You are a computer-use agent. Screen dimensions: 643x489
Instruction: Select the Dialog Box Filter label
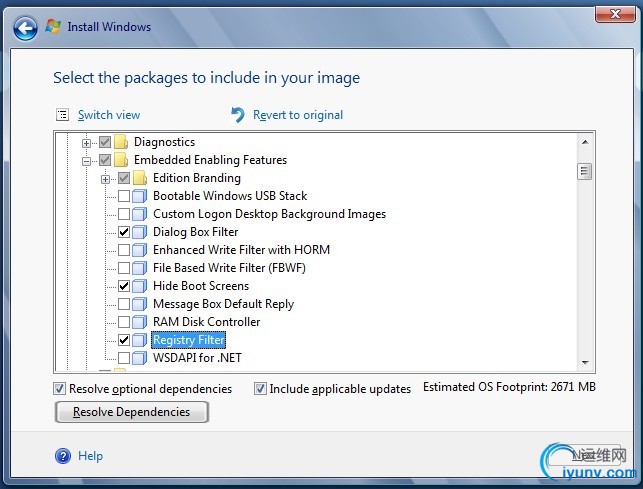pos(196,232)
